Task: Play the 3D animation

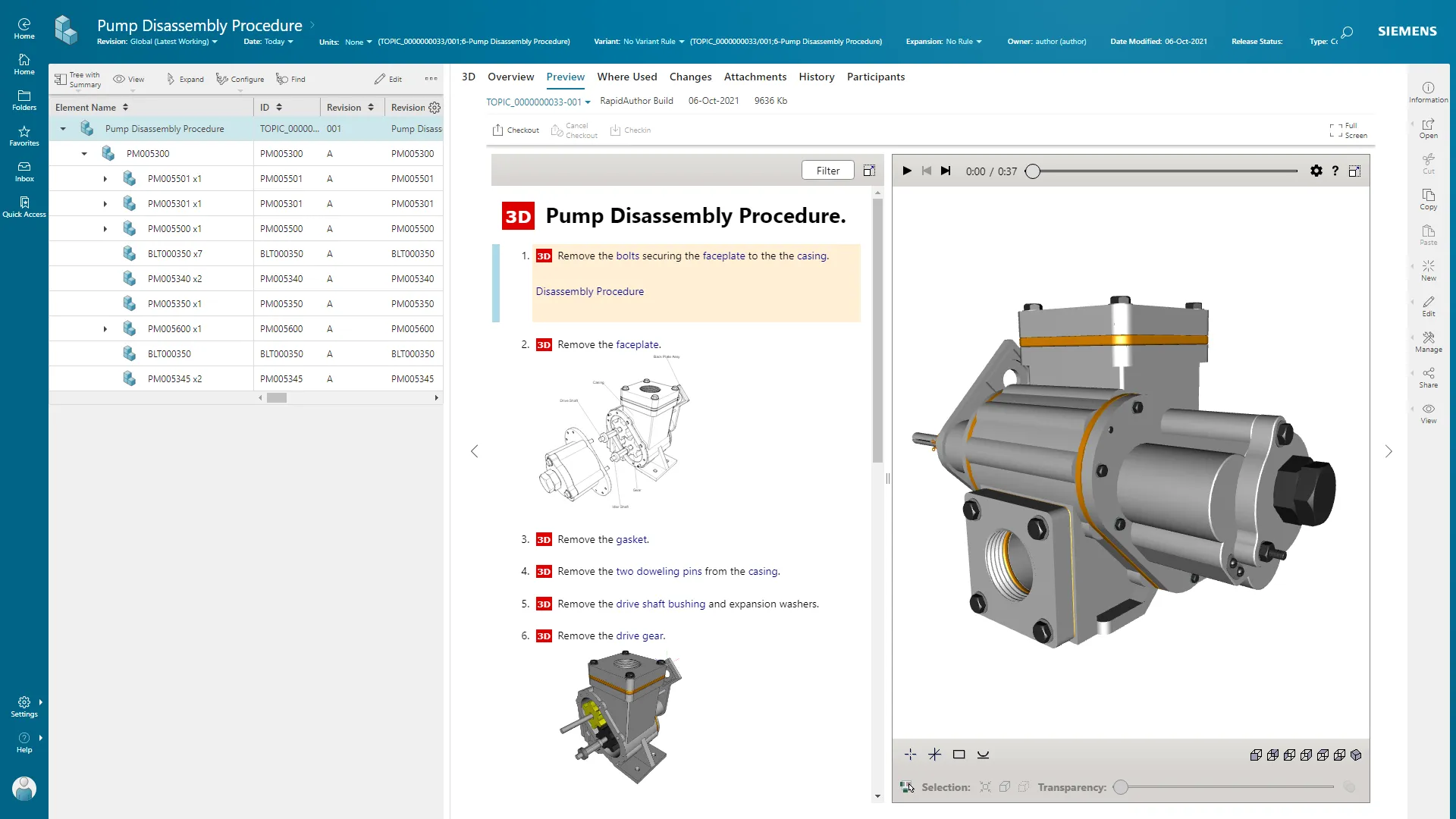Action: click(907, 171)
